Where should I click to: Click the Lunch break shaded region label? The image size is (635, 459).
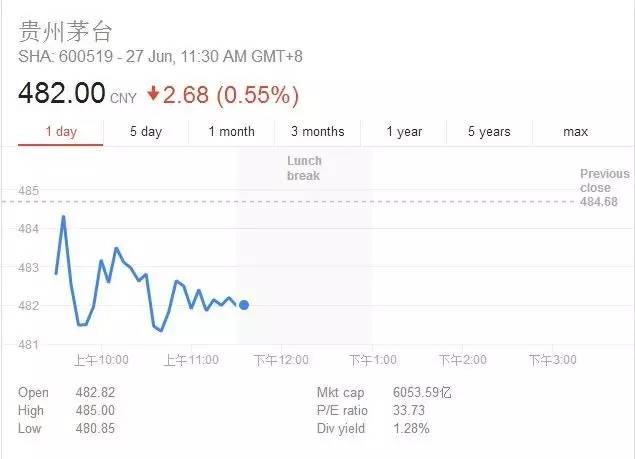(304, 168)
